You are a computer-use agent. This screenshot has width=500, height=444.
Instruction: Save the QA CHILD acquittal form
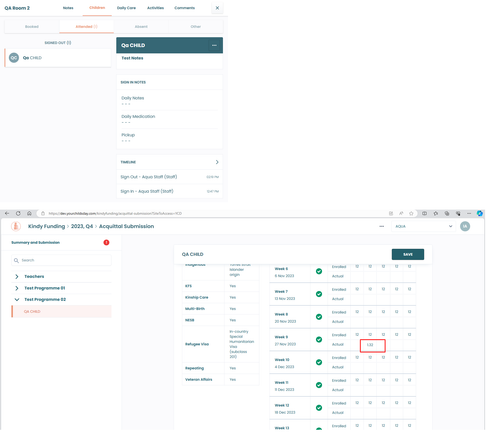[x=408, y=254]
